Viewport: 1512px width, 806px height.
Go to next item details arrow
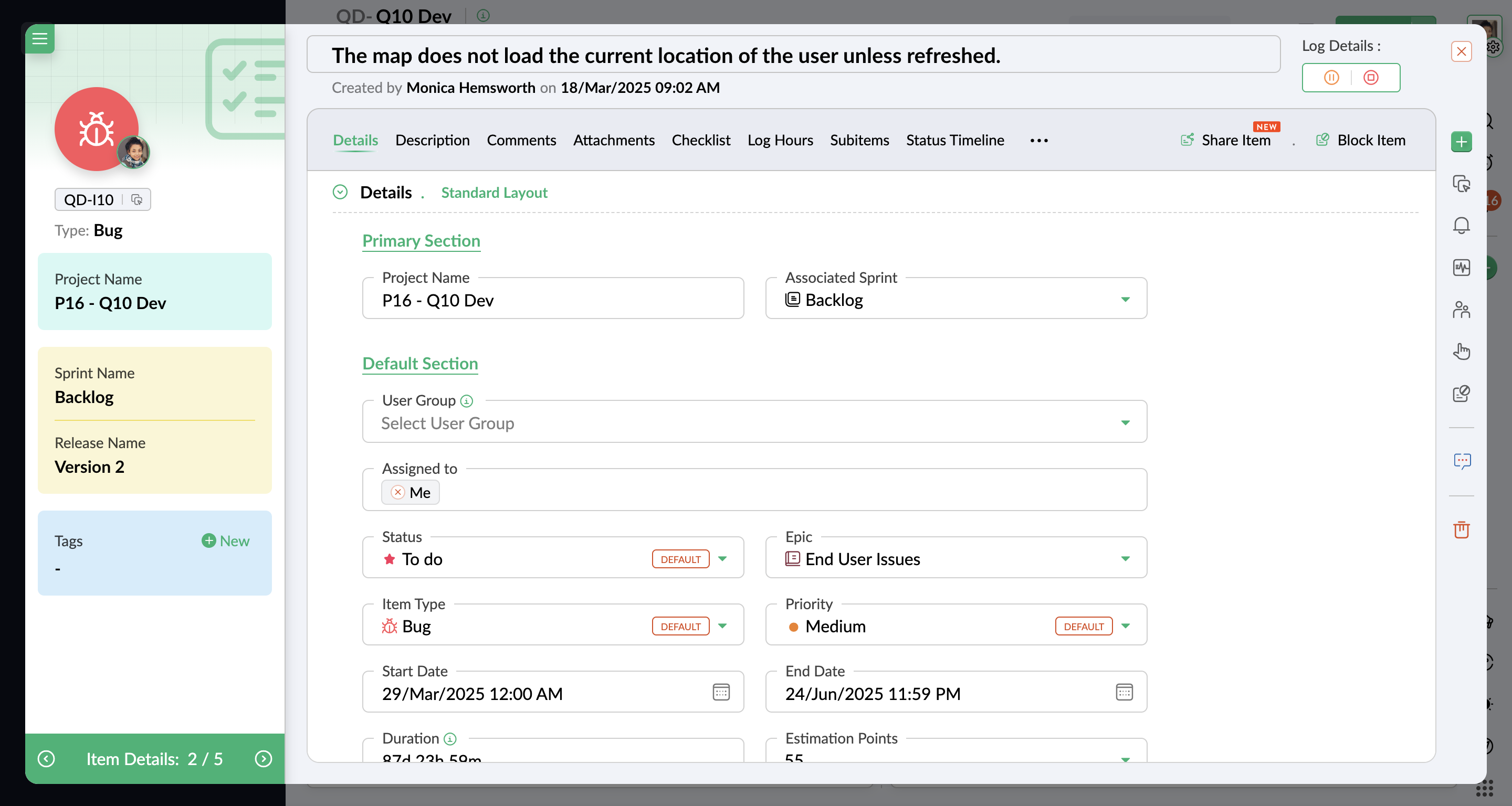(264, 758)
